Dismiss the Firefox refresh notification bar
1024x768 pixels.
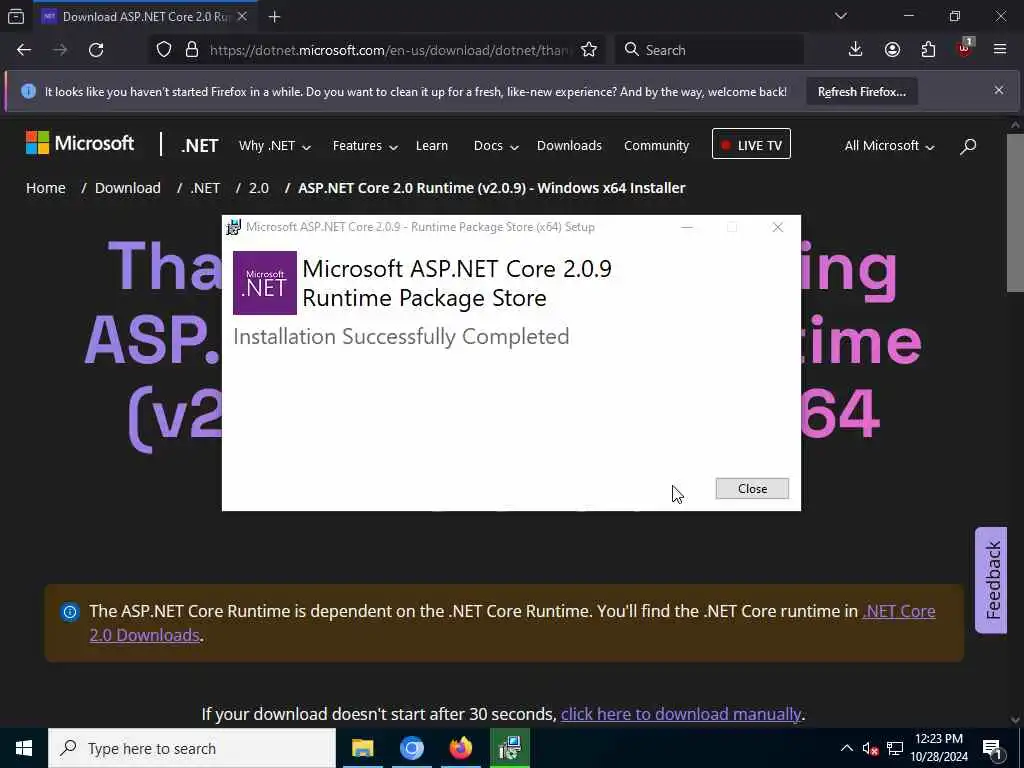(x=999, y=91)
